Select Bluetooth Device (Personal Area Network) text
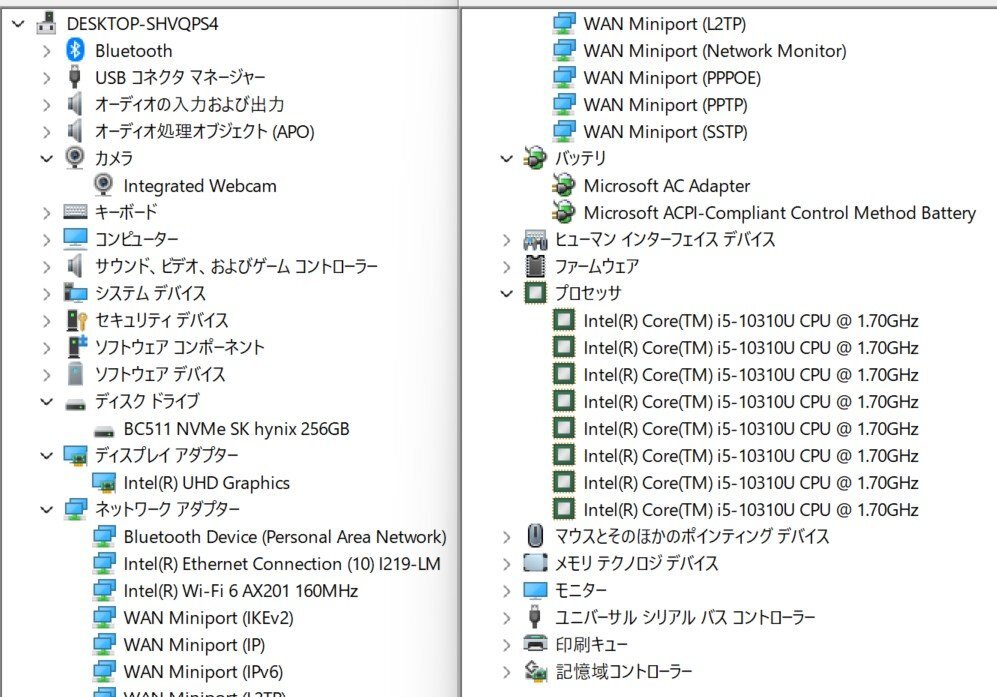Screen dimensions: 997x697 [x=285, y=537]
